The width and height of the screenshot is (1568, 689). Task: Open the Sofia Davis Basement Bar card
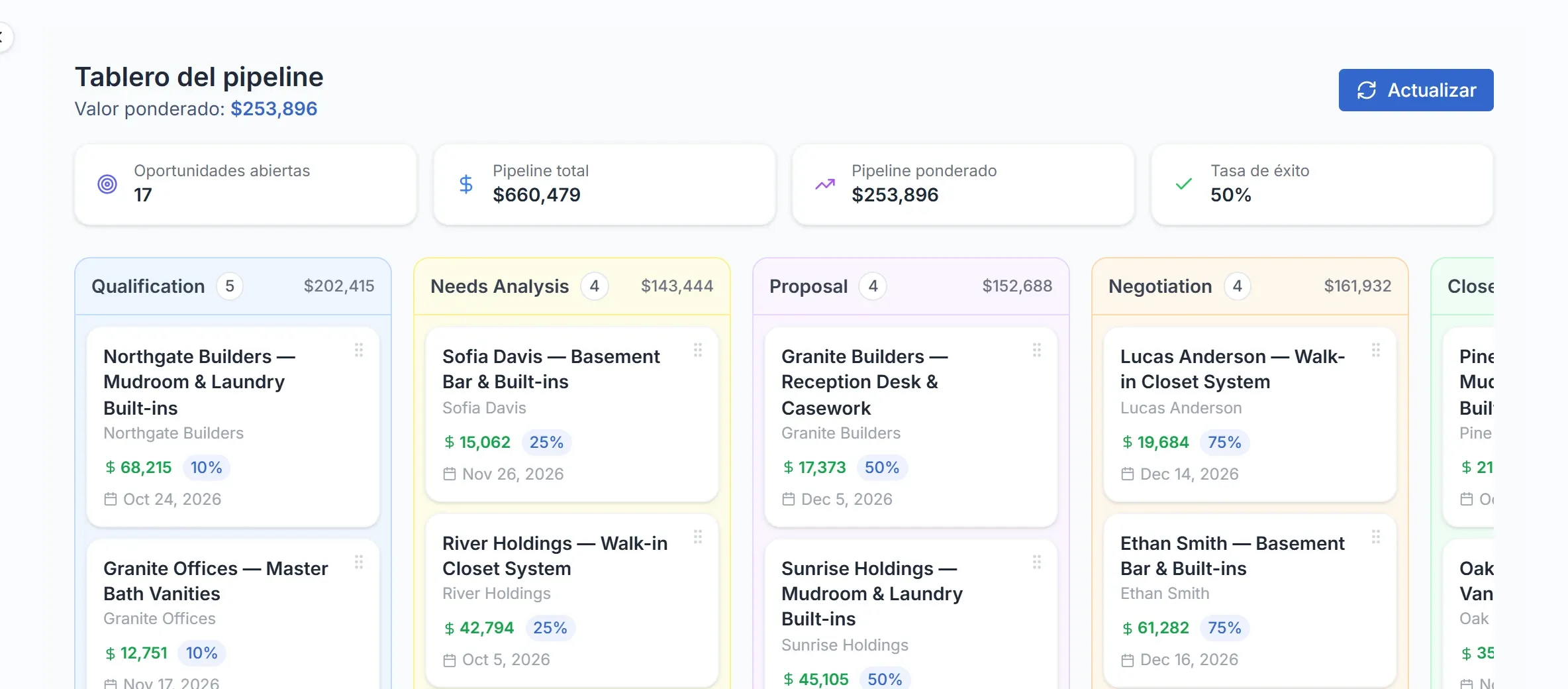click(572, 415)
